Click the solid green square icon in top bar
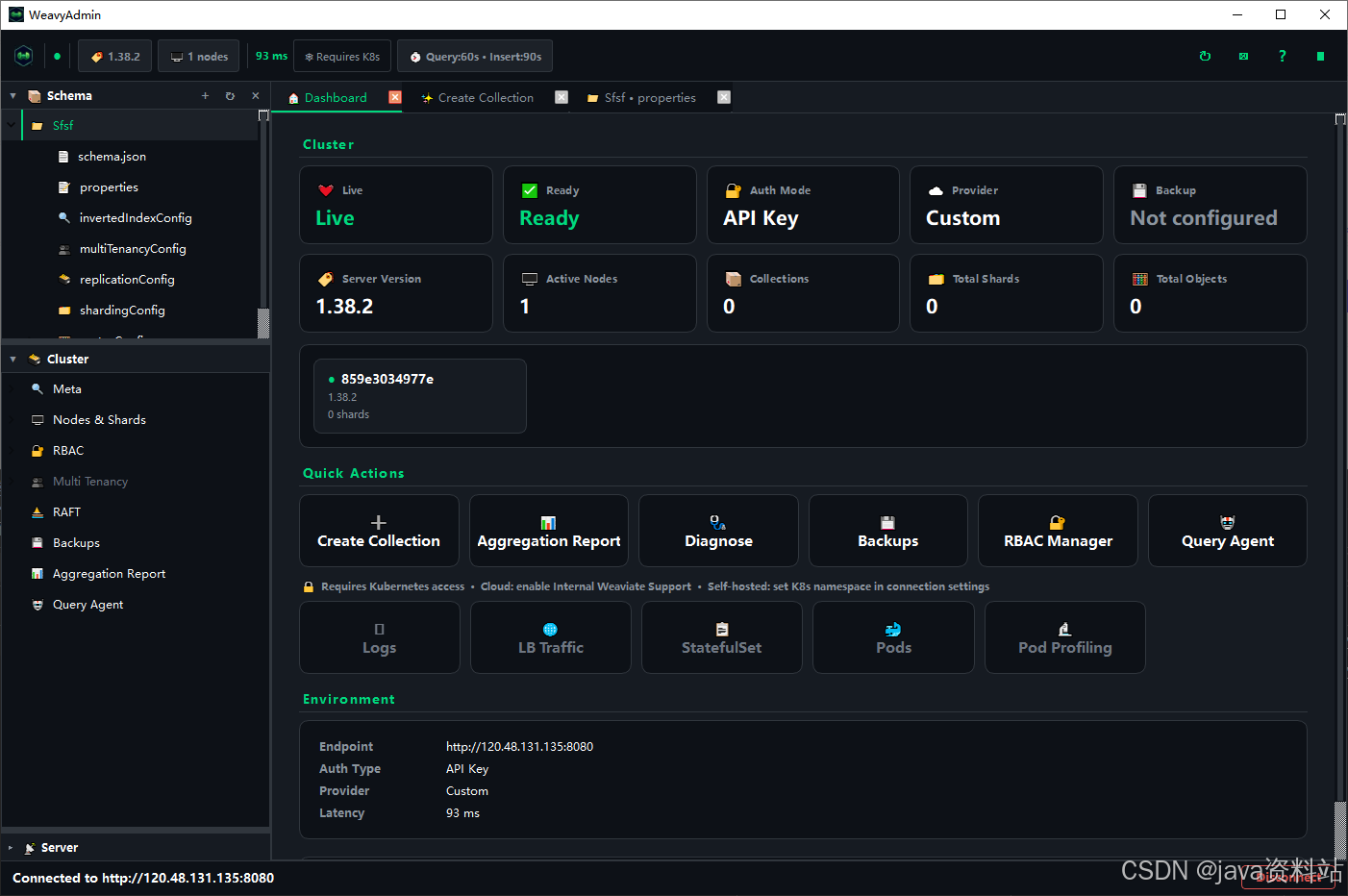Image resolution: width=1348 pixels, height=896 pixels. coord(1320,57)
